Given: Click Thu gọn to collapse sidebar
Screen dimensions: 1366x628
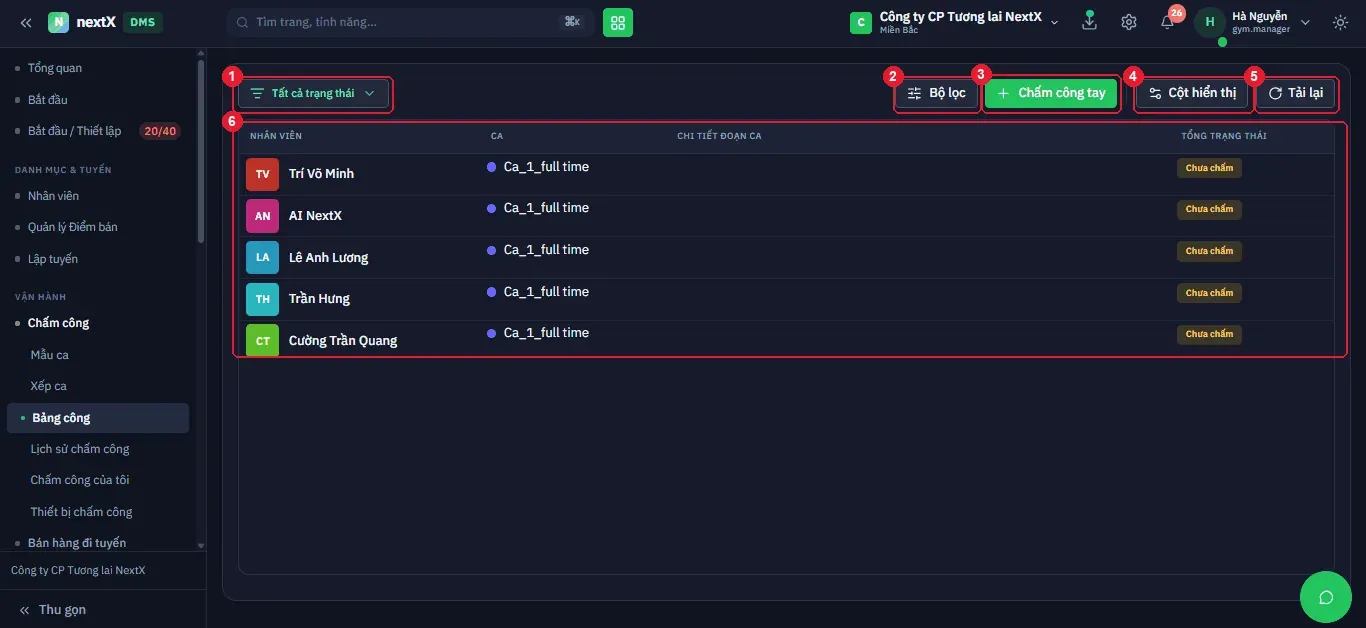Looking at the screenshot, I should pyautogui.click(x=52, y=610).
